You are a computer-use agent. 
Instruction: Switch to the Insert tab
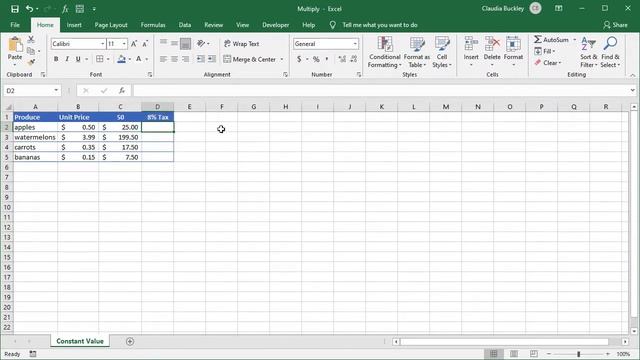74,25
